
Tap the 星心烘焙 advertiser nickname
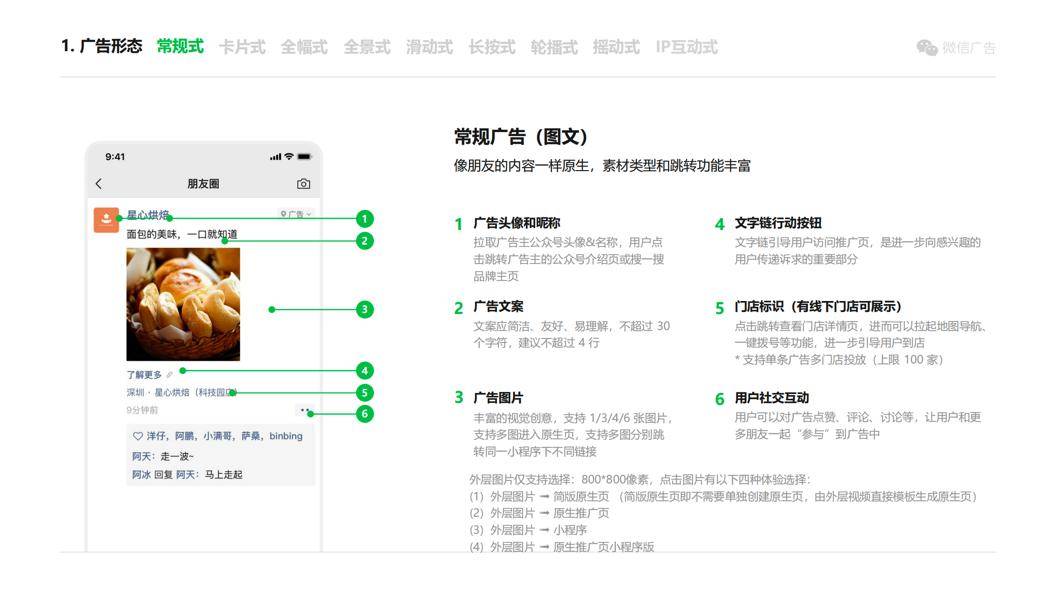click(147, 215)
